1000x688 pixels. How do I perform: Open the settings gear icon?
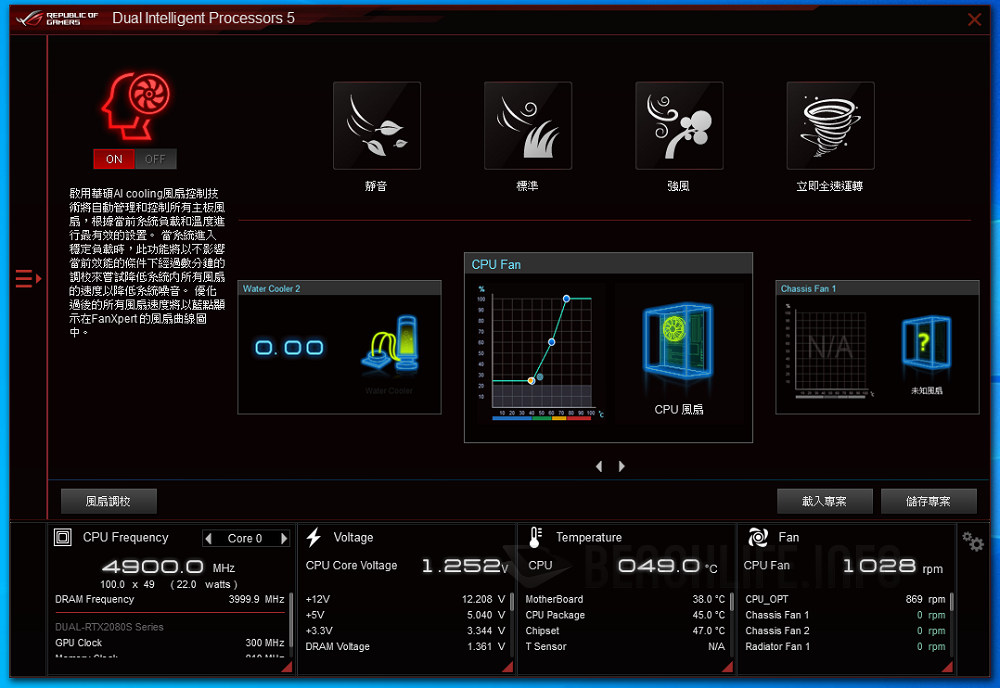pyautogui.click(x=972, y=541)
